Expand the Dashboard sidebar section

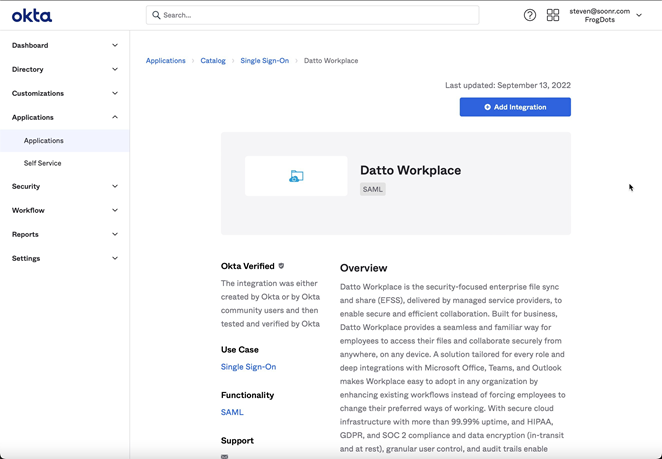click(x=64, y=45)
